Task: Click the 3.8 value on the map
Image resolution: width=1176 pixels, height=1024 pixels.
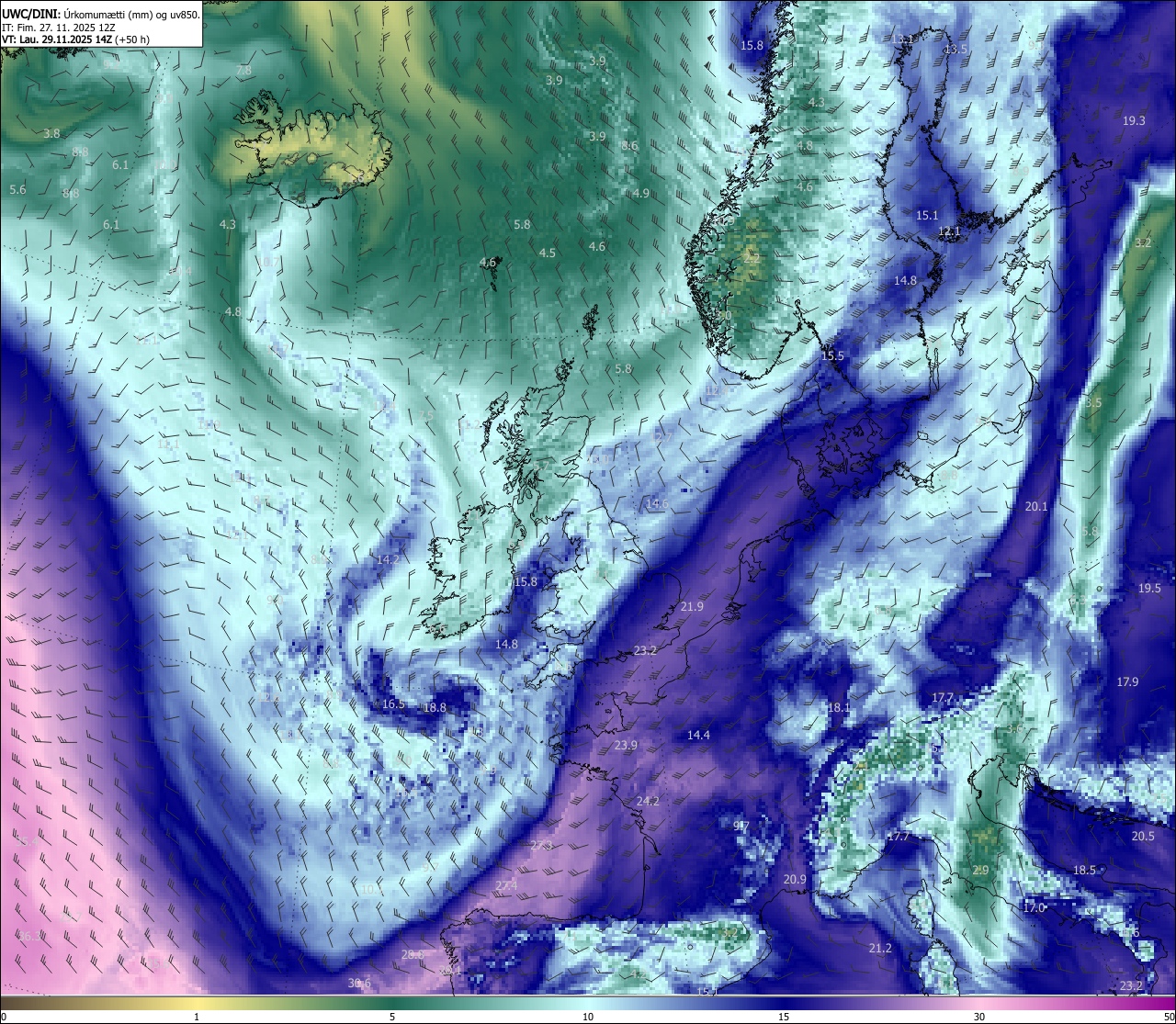Action: click(x=51, y=133)
